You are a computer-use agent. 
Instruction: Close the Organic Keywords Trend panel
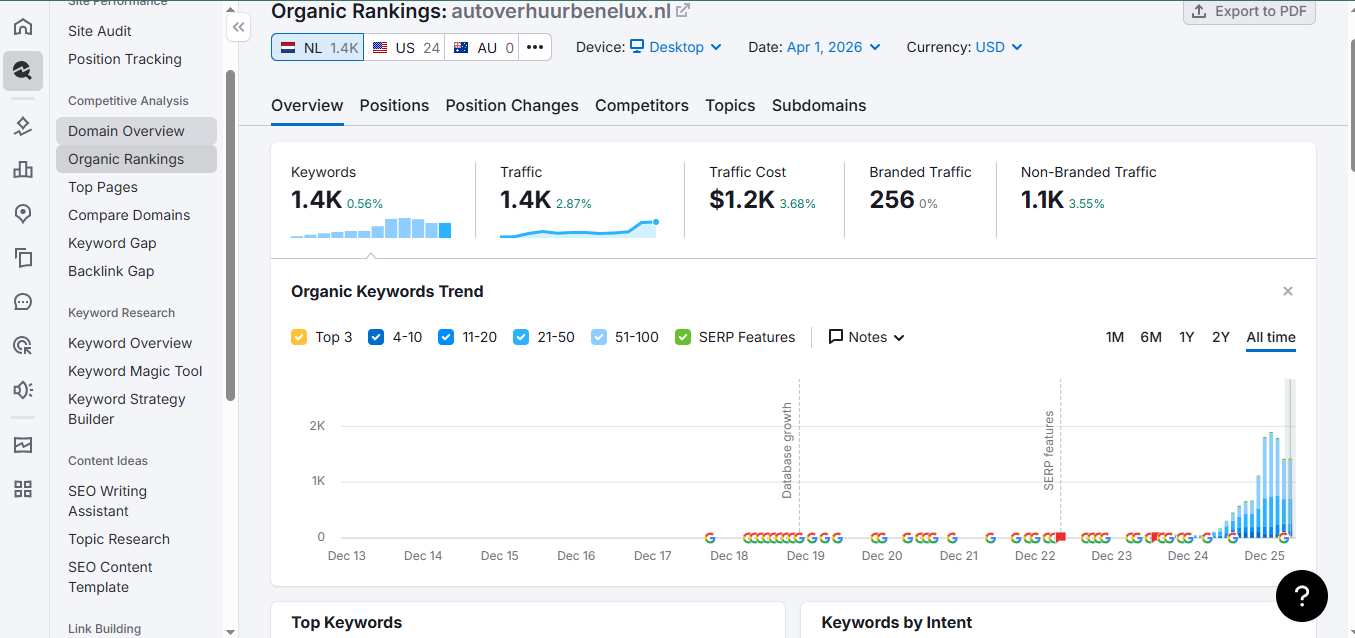tap(1288, 291)
